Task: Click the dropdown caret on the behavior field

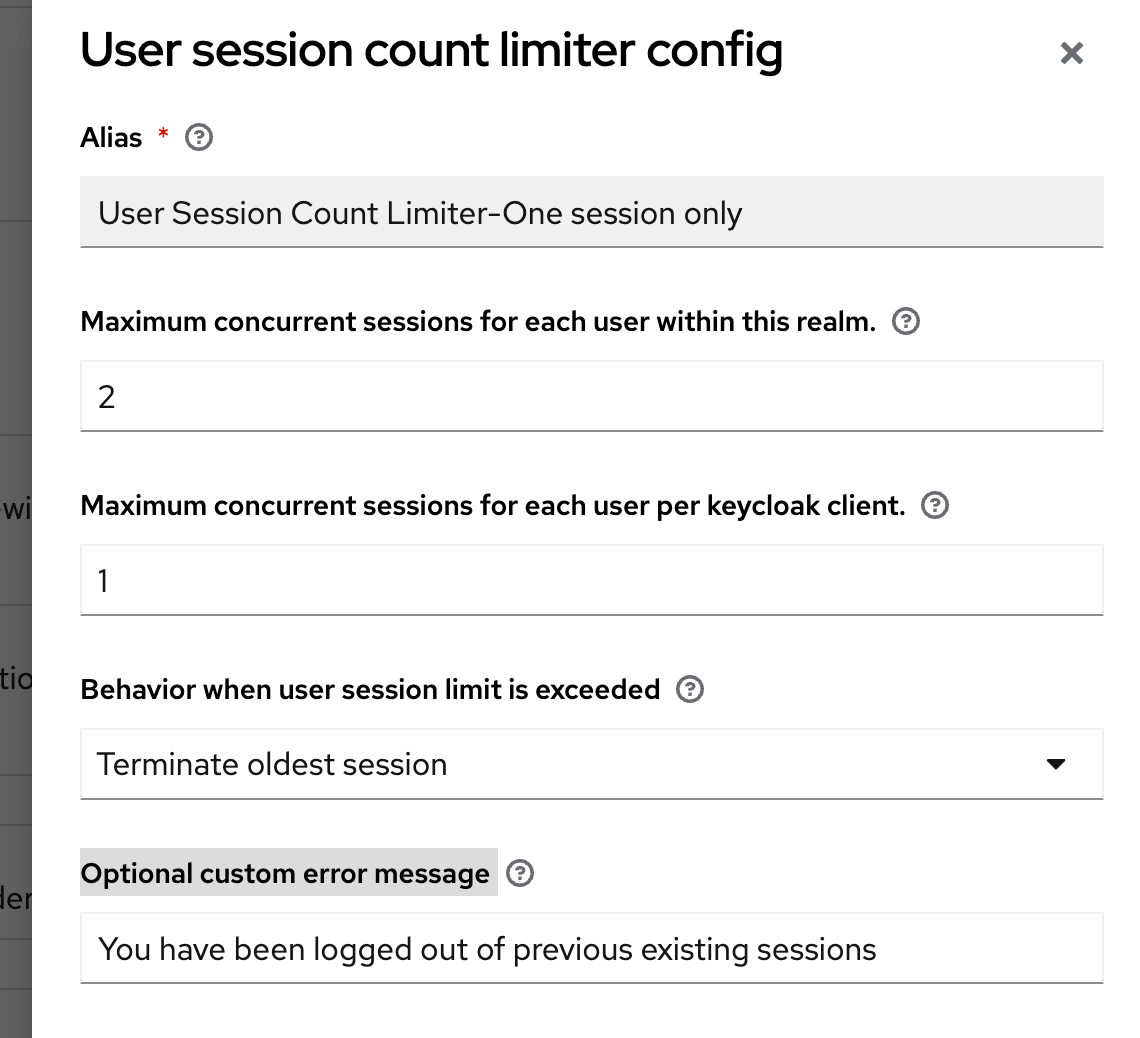Action: (x=1057, y=764)
